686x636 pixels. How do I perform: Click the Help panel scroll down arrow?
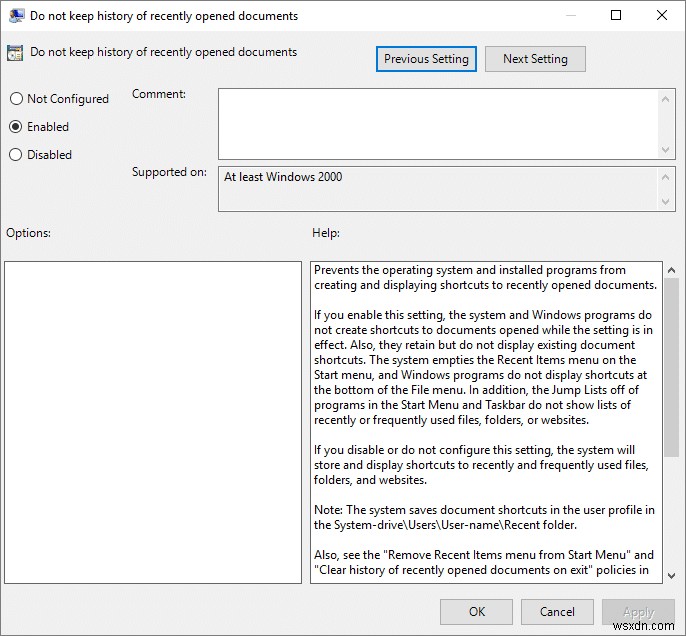click(x=672, y=576)
